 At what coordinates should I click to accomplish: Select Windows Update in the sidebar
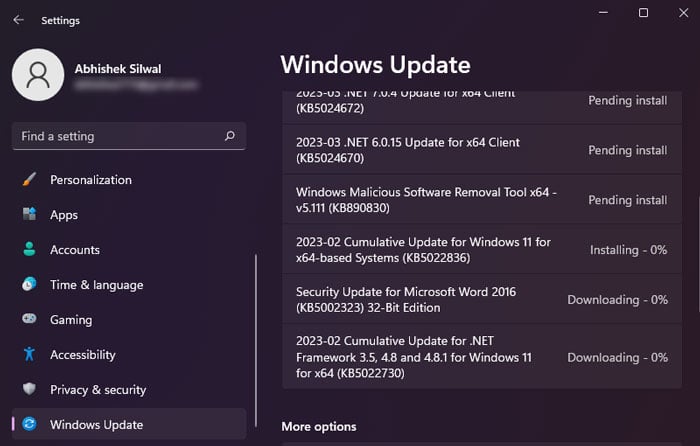[129, 424]
